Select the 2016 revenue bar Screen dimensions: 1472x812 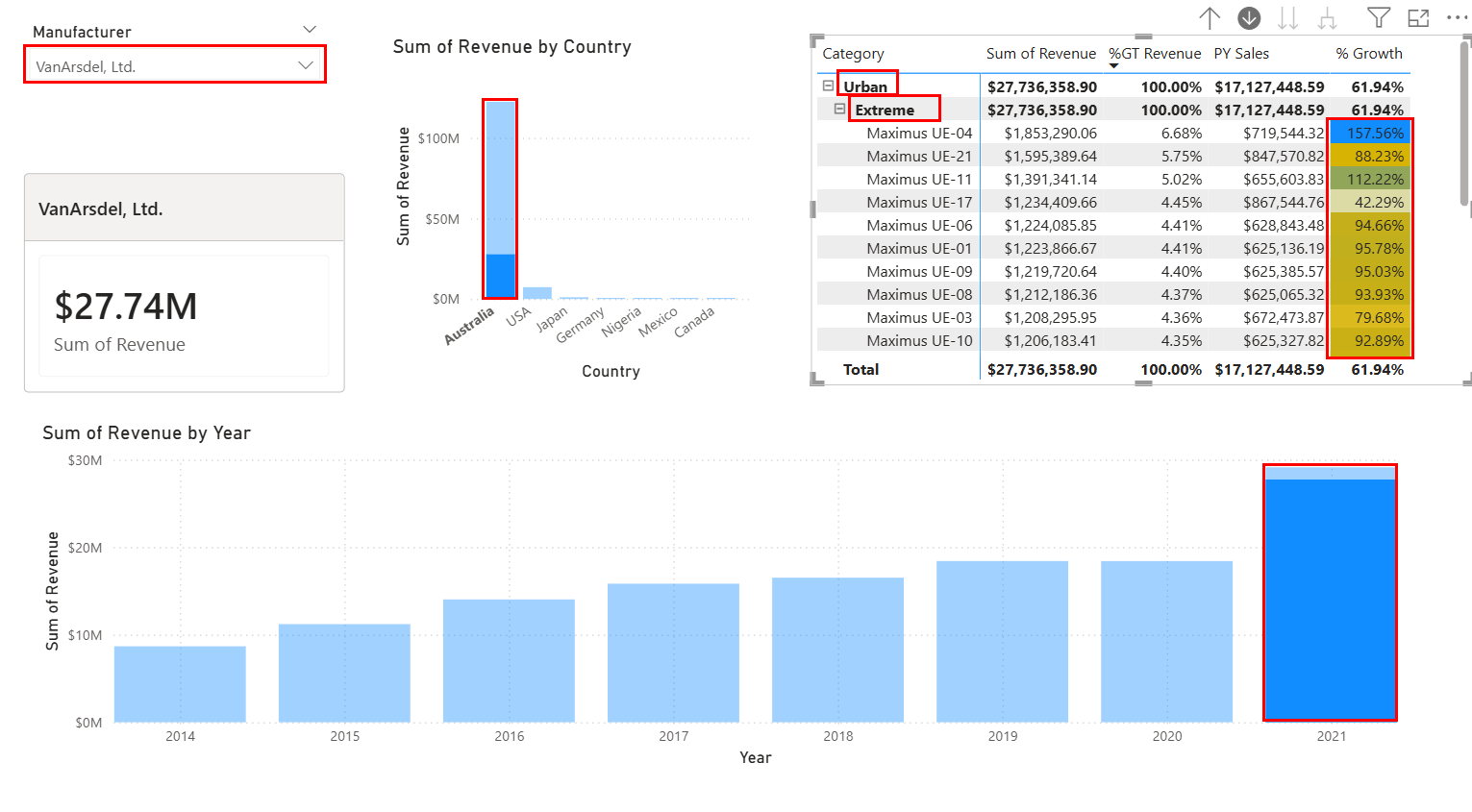509,661
